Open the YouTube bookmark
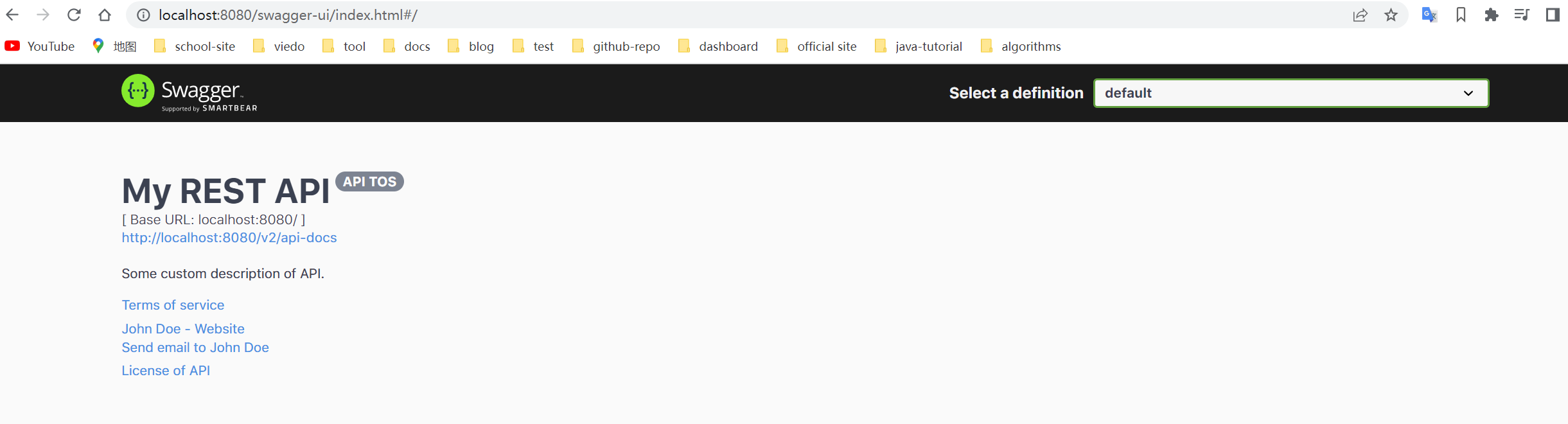The width and height of the screenshot is (1568, 424). click(40, 46)
